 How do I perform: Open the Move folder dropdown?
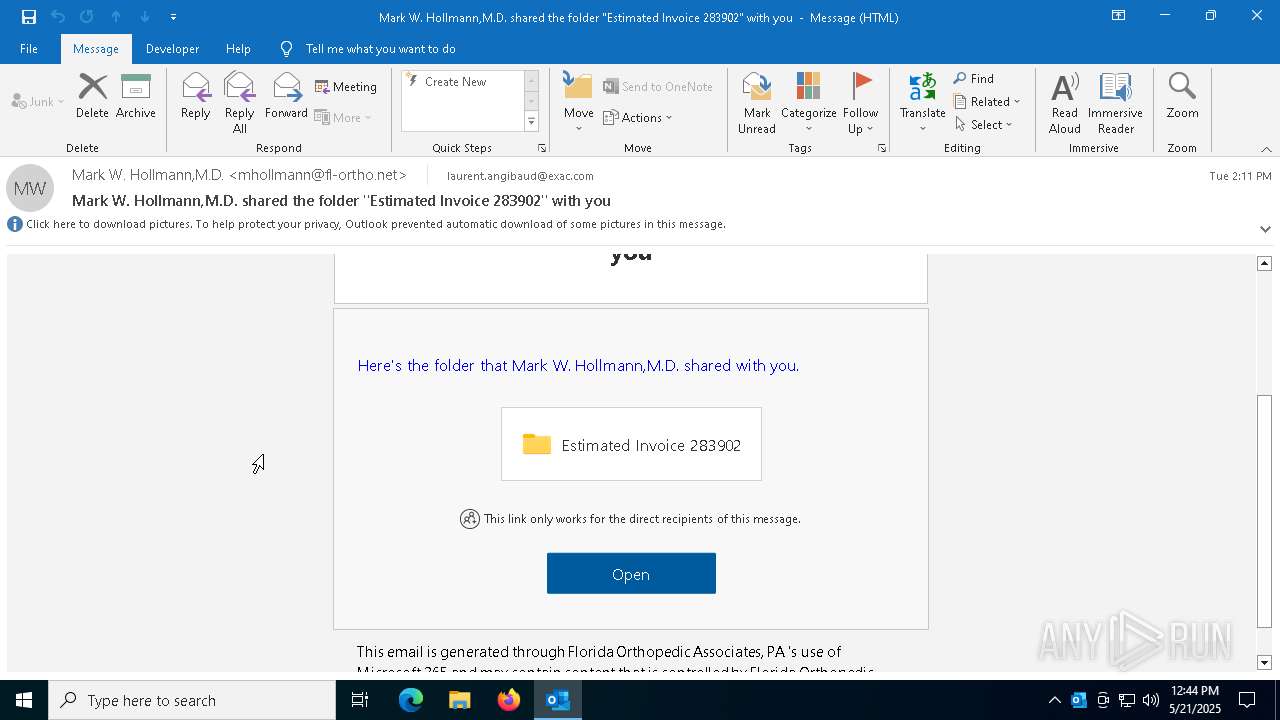pos(579,103)
